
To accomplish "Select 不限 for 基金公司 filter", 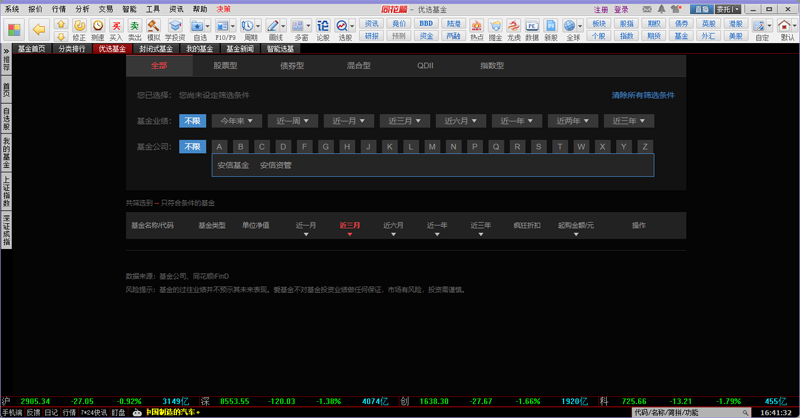I will coord(193,147).
